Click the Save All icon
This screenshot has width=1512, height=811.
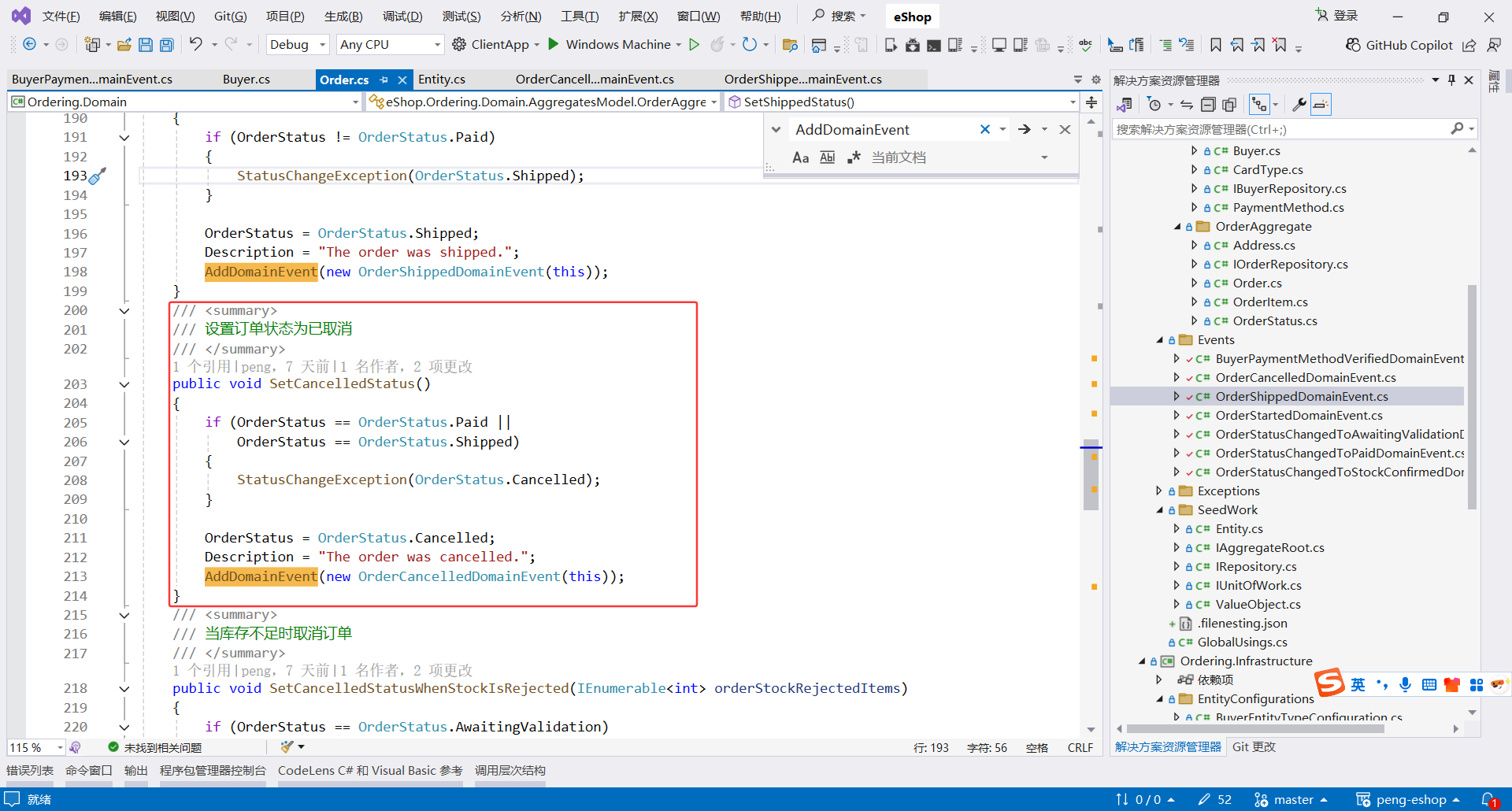click(x=166, y=45)
